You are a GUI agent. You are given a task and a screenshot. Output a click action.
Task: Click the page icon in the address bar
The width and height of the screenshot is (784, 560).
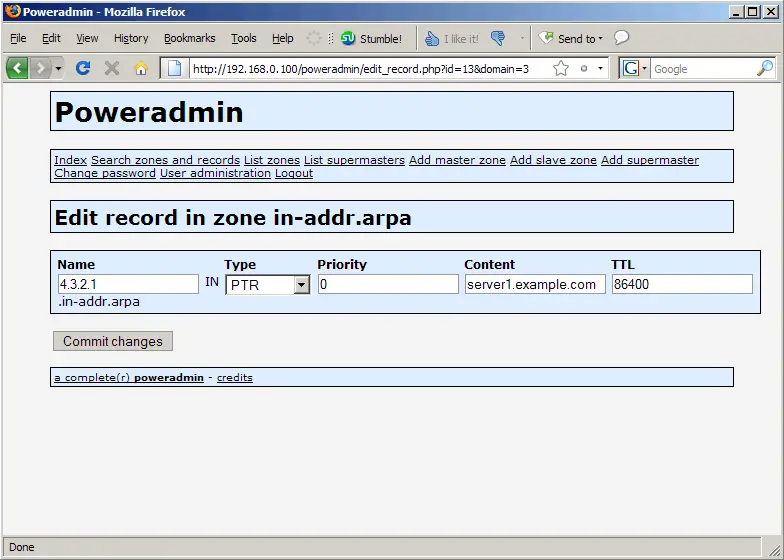pyautogui.click(x=174, y=68)
